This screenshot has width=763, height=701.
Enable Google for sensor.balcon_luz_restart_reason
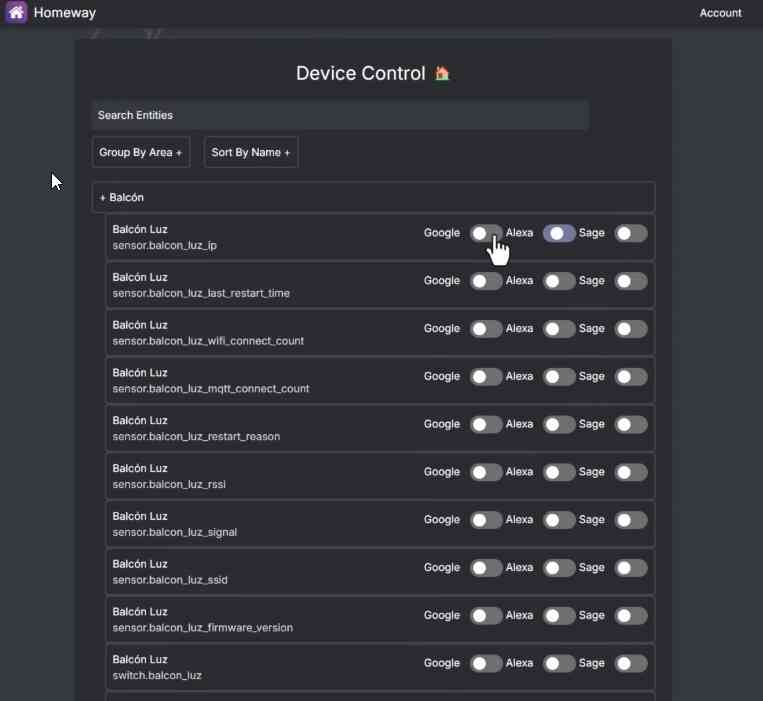tap(486, 424)
